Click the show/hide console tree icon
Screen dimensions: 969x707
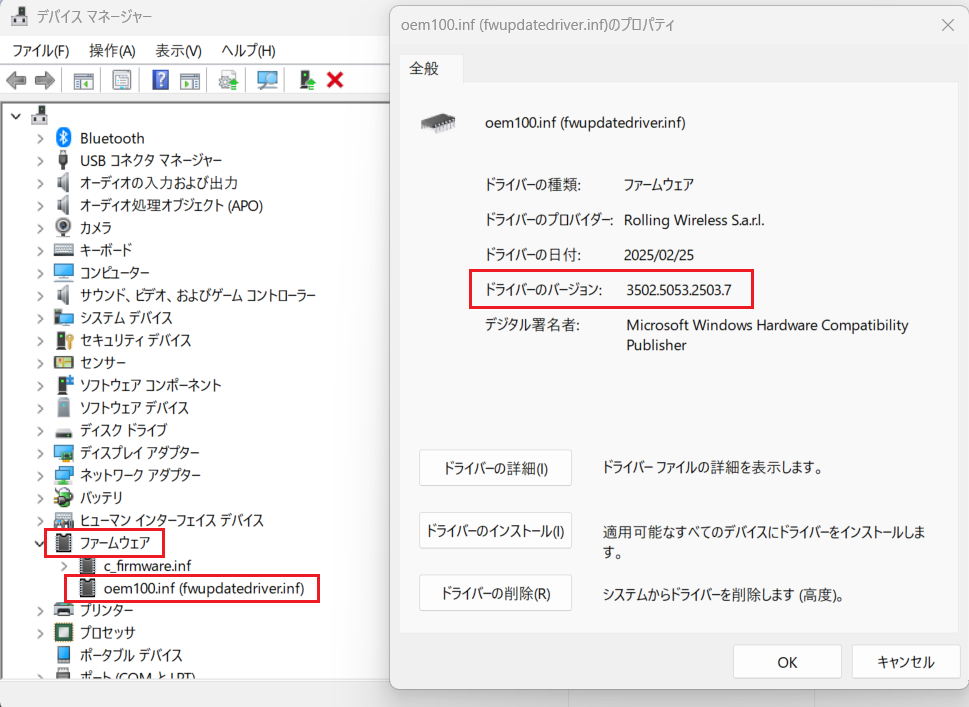tap(84, 81)
